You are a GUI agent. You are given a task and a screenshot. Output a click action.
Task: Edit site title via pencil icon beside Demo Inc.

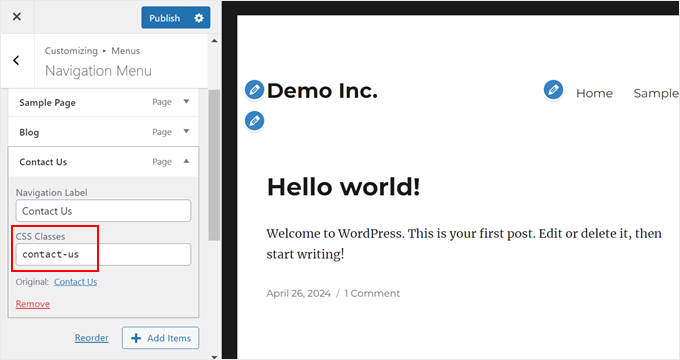254,90
